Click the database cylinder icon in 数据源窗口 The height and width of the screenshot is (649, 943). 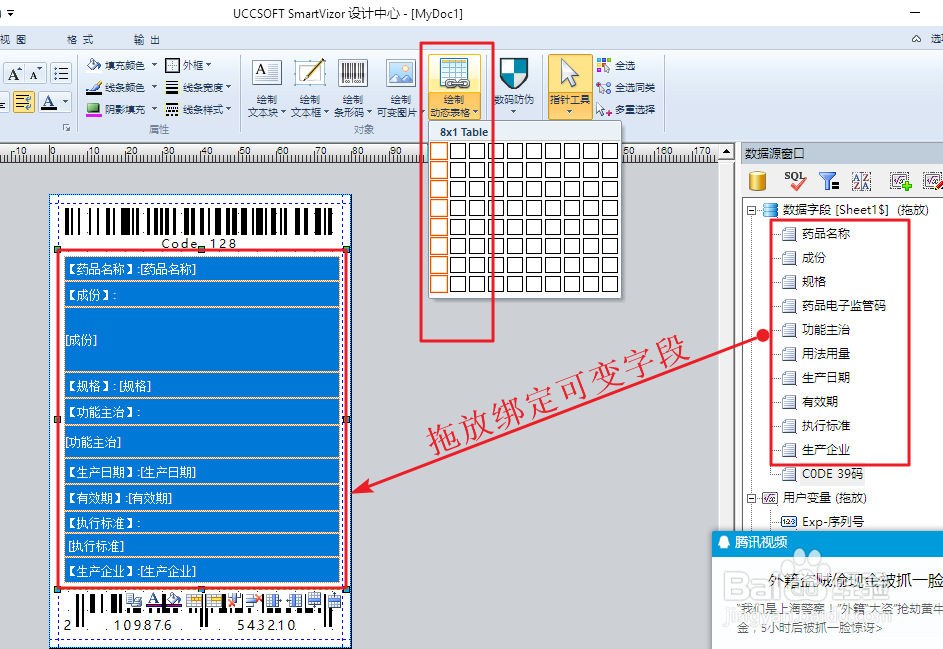(757, 180)
